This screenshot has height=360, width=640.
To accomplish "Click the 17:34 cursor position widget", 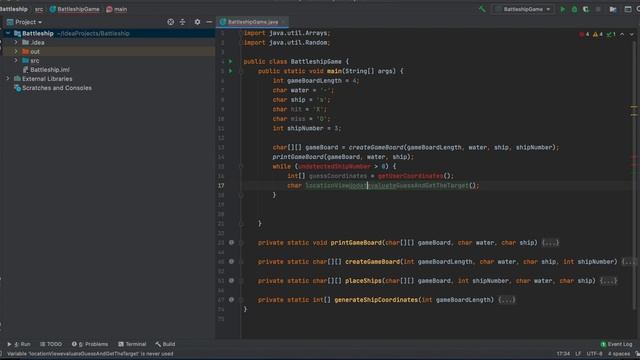I will 563,354.
